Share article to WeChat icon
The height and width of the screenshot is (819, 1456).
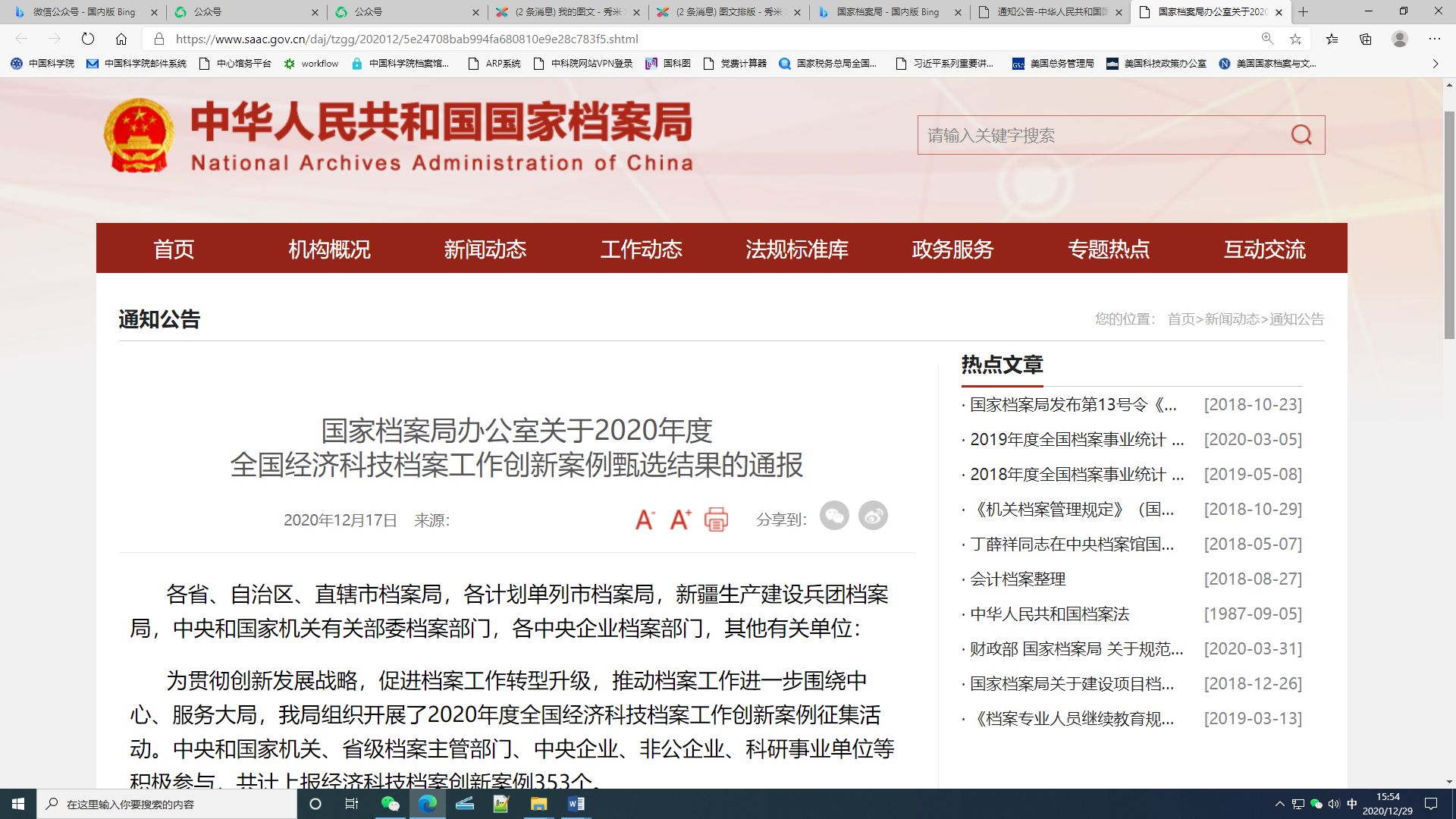pos(834,516)
